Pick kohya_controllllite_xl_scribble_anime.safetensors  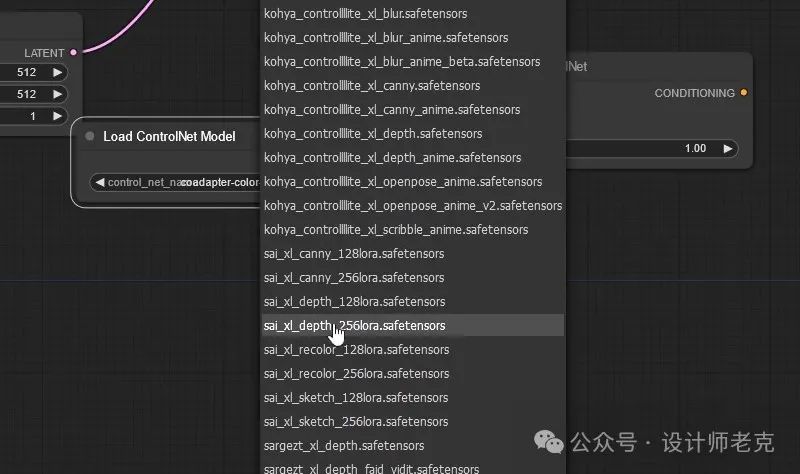tap(412, 230)
